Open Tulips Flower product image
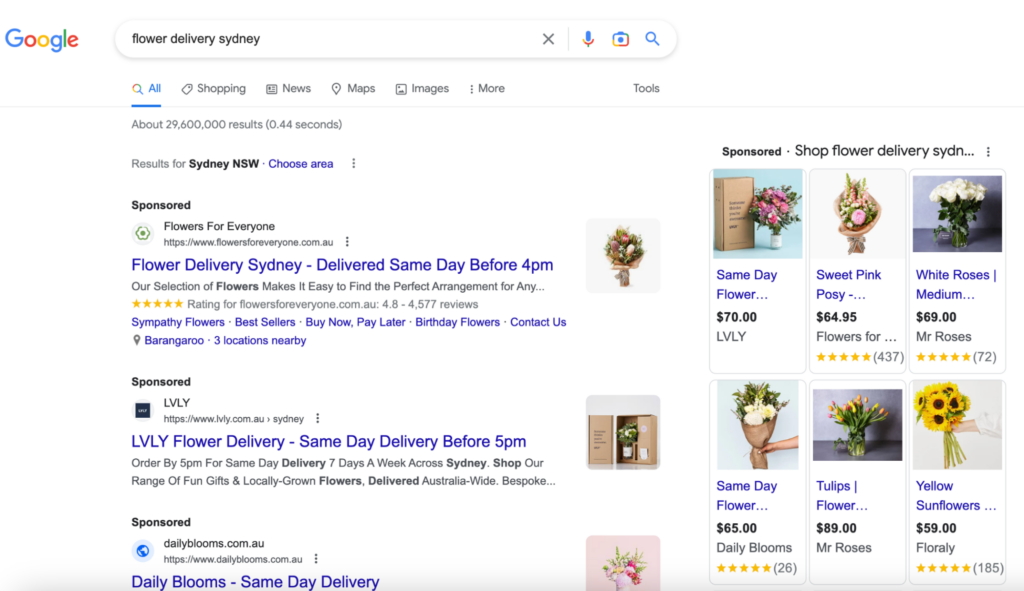 tap(857, 425)
